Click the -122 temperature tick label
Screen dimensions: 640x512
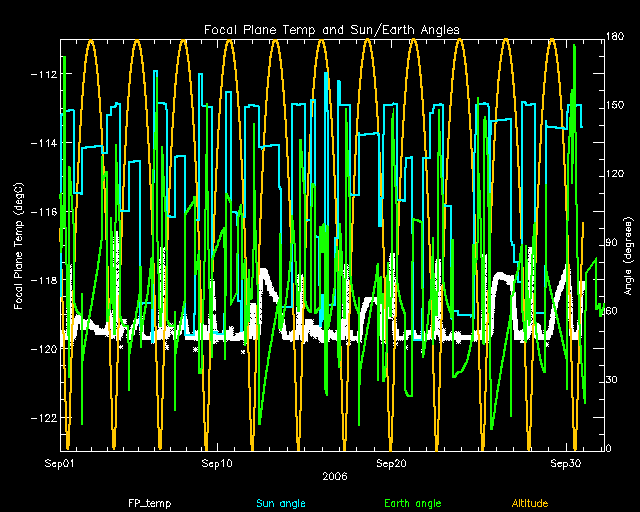pyautogui.click(x=42, y=418)
